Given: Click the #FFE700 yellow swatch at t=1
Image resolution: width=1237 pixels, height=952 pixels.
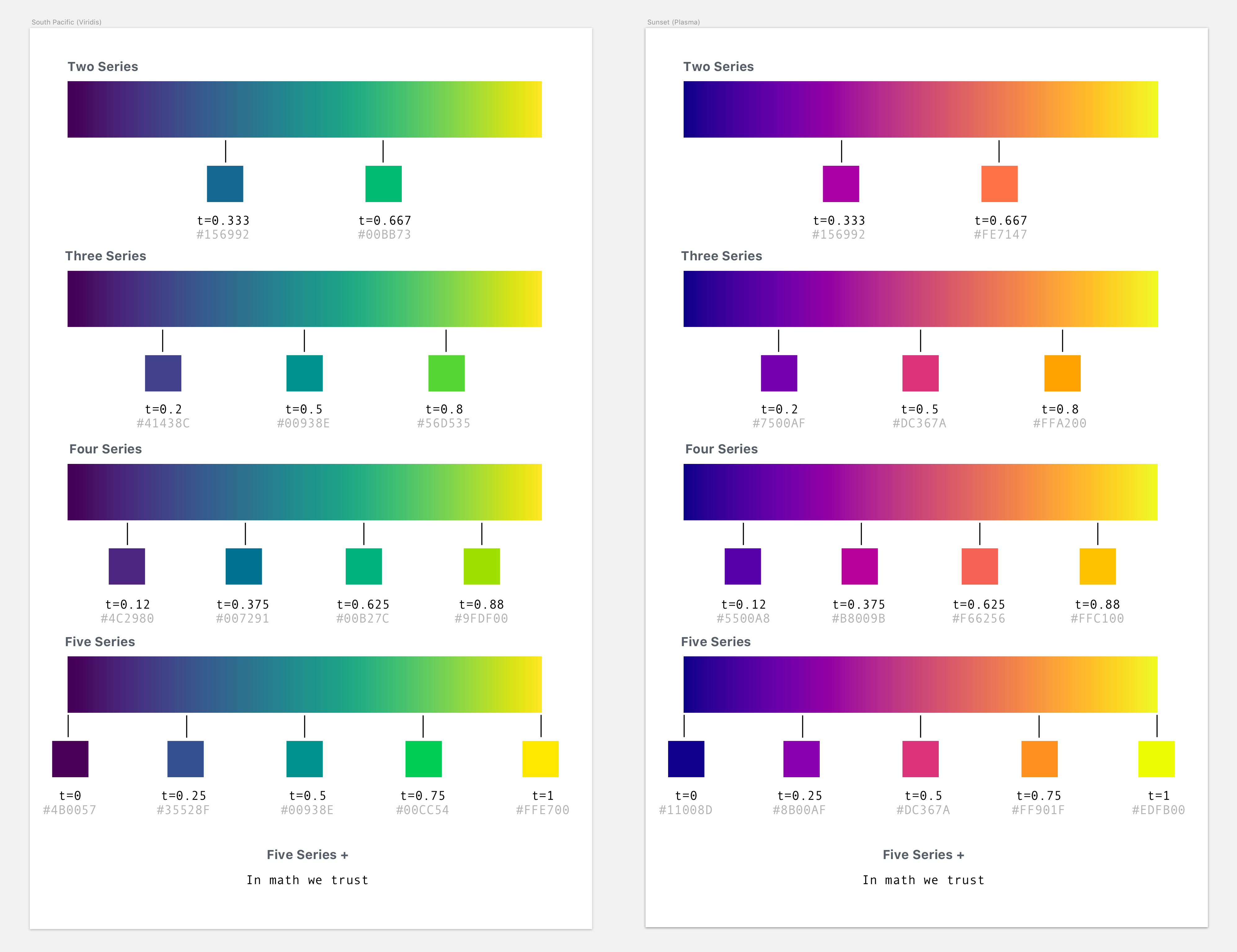Looking at the screenshot, I should pos(540,759).
